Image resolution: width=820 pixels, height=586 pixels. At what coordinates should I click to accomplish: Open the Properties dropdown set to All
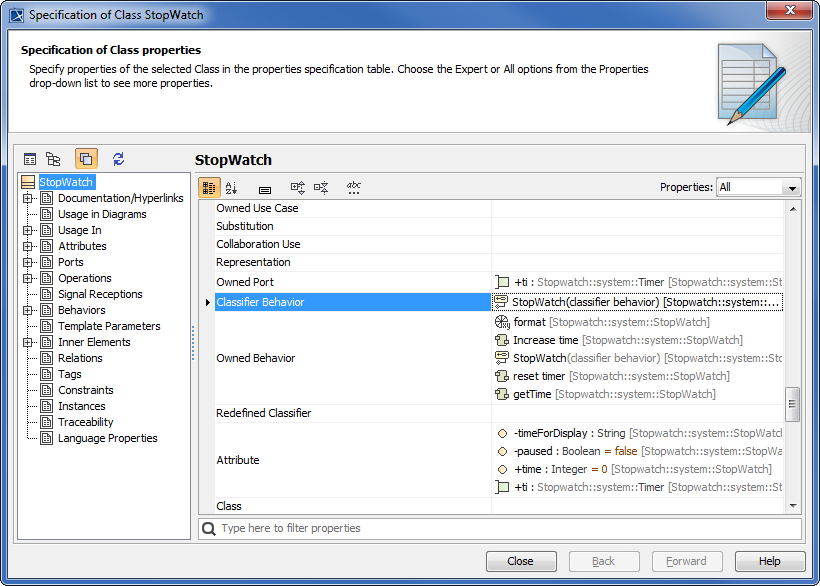759,187
